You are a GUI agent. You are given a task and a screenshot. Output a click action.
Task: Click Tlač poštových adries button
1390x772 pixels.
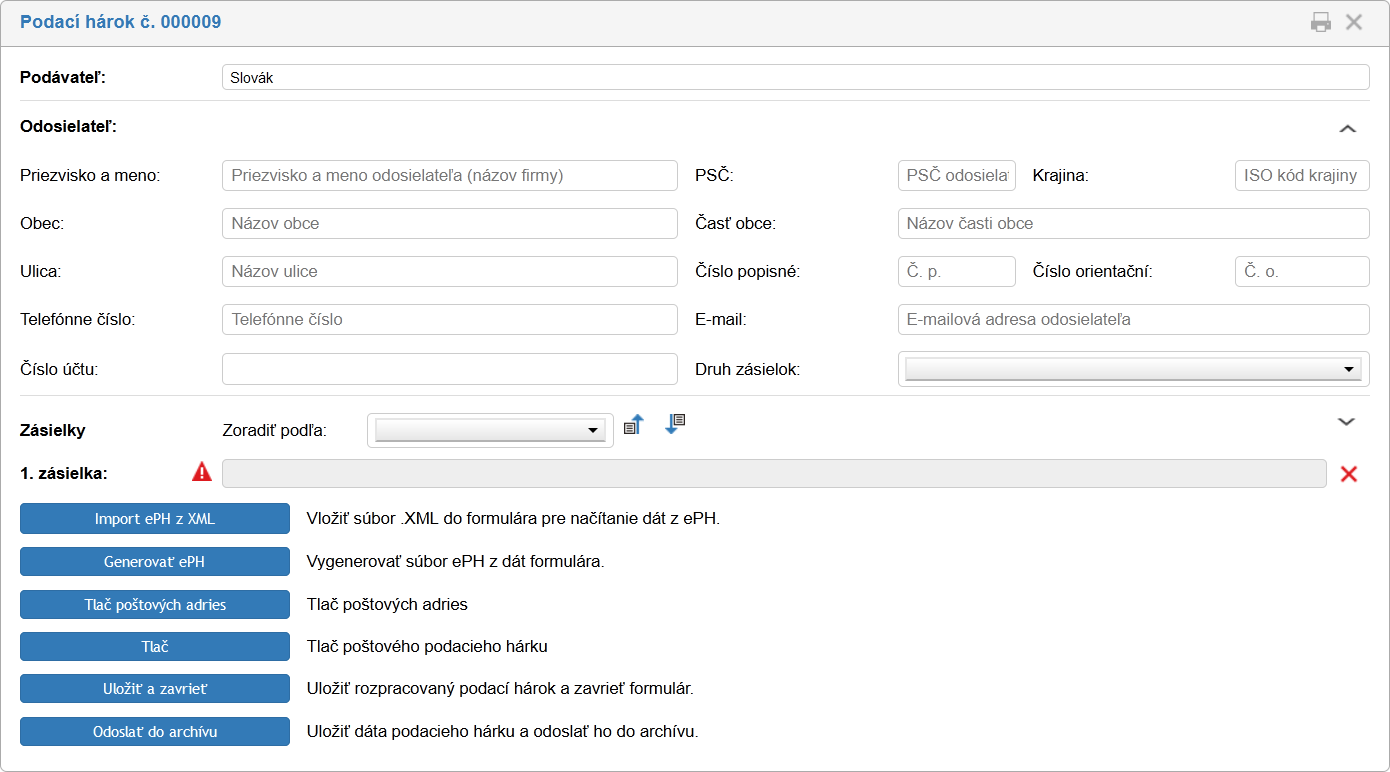(x=154, y=604)
